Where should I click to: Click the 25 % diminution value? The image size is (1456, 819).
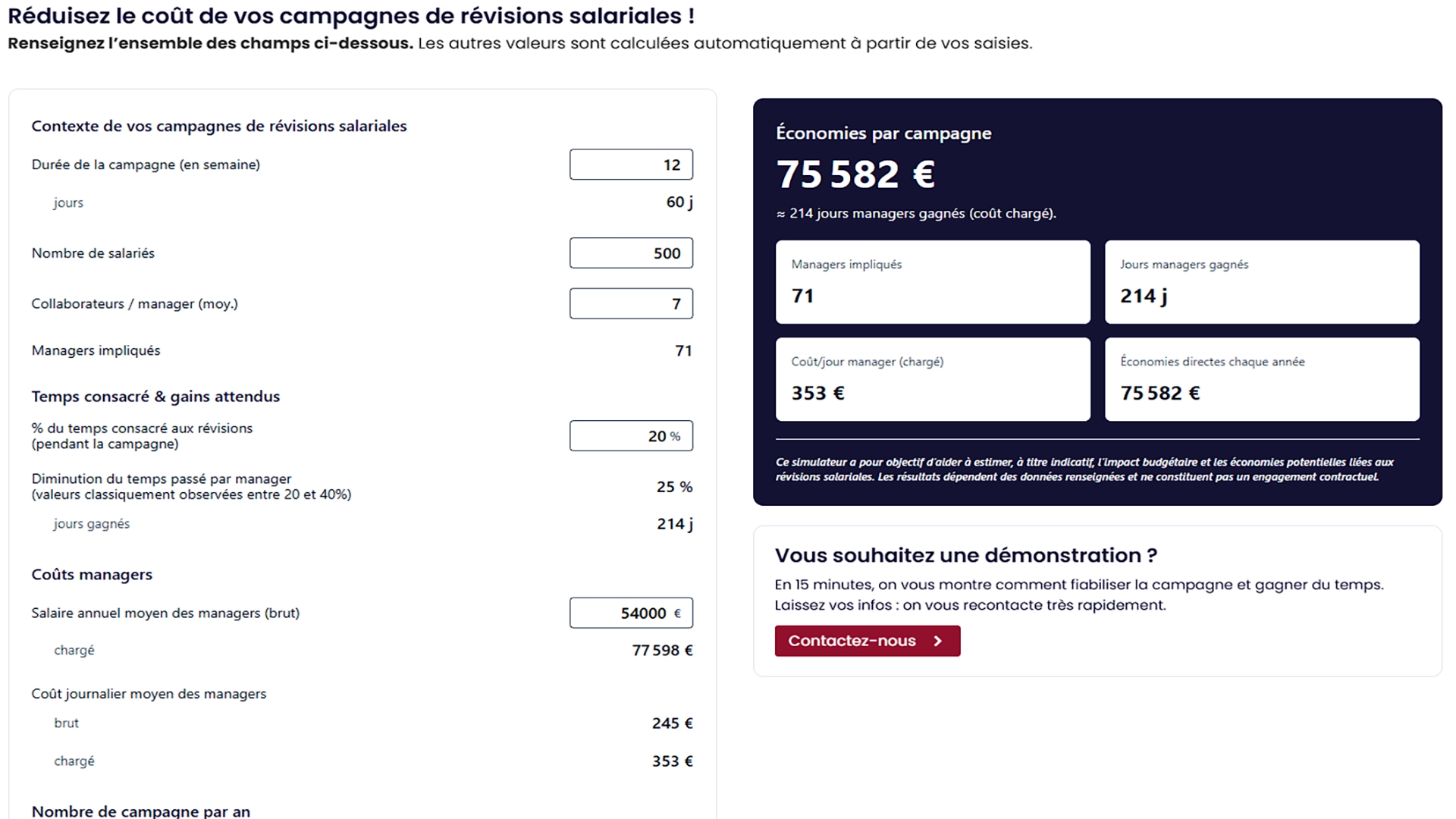point(674,487)
